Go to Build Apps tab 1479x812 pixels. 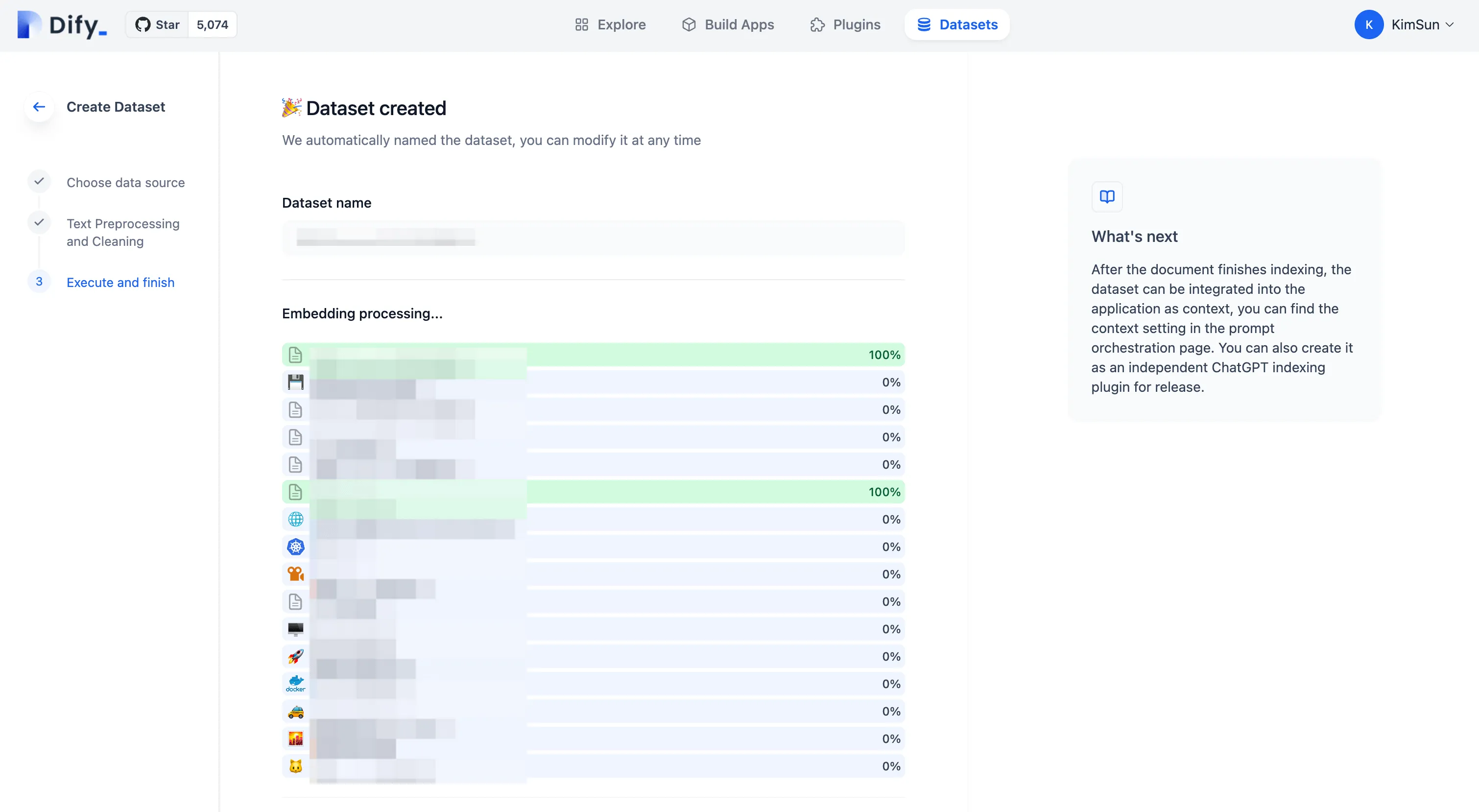(727, 24)
